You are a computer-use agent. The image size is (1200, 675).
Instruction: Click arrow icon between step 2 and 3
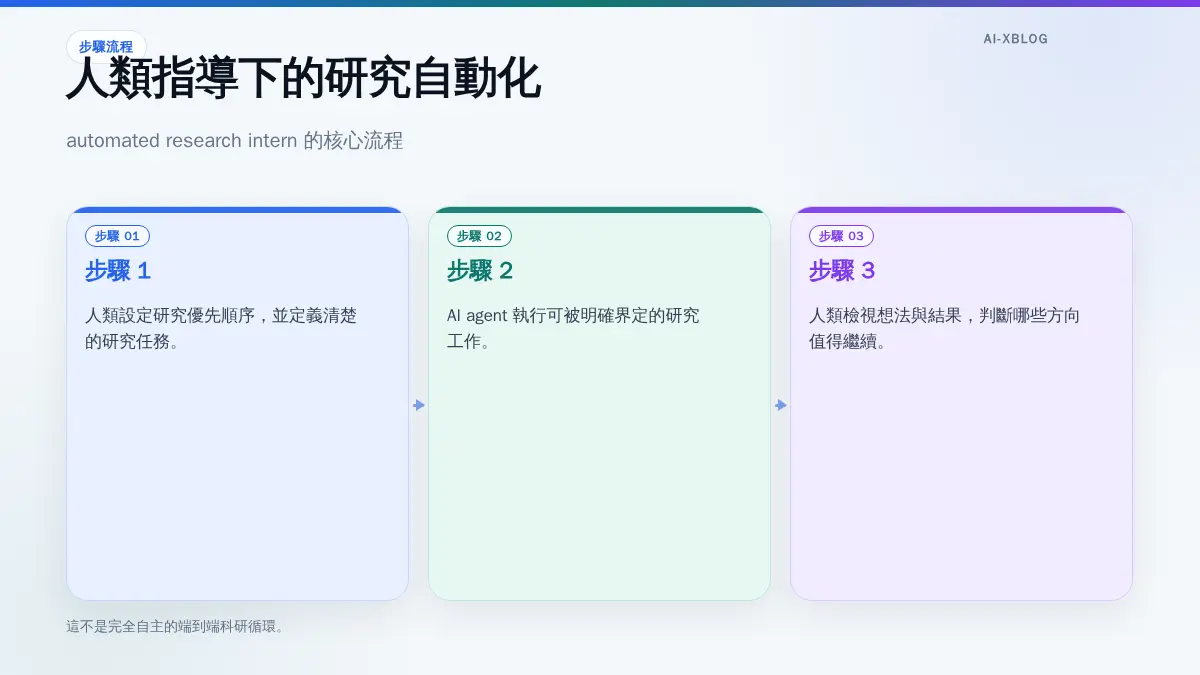[781, 405]
